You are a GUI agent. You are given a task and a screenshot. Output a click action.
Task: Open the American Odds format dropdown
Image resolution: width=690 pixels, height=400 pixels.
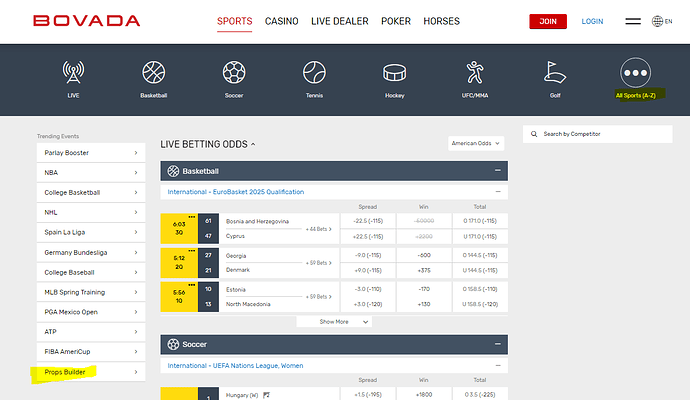click(476, 143)
